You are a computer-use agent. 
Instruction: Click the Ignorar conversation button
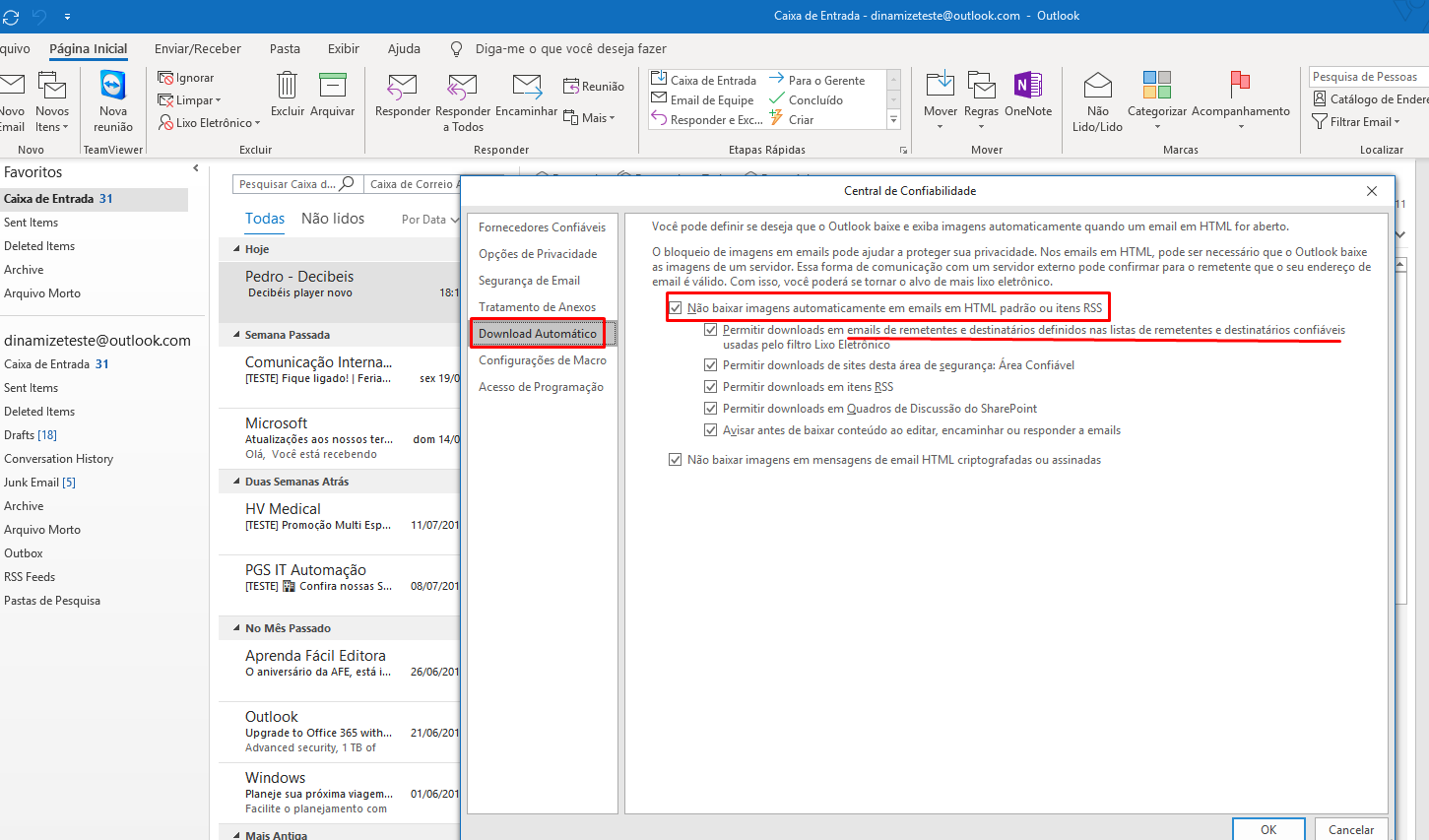pyautogui.click(x=186, y=78)
